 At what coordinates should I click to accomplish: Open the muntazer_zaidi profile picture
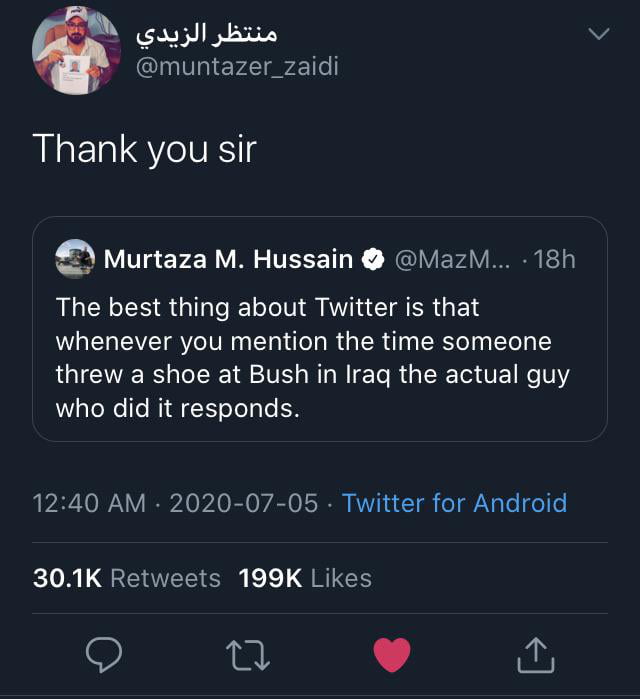click(x=70, y=50)
